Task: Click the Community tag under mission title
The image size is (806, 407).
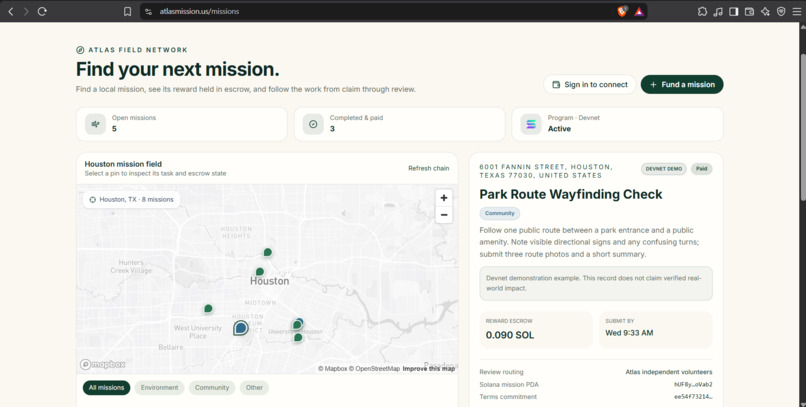Action: point(500,213)
